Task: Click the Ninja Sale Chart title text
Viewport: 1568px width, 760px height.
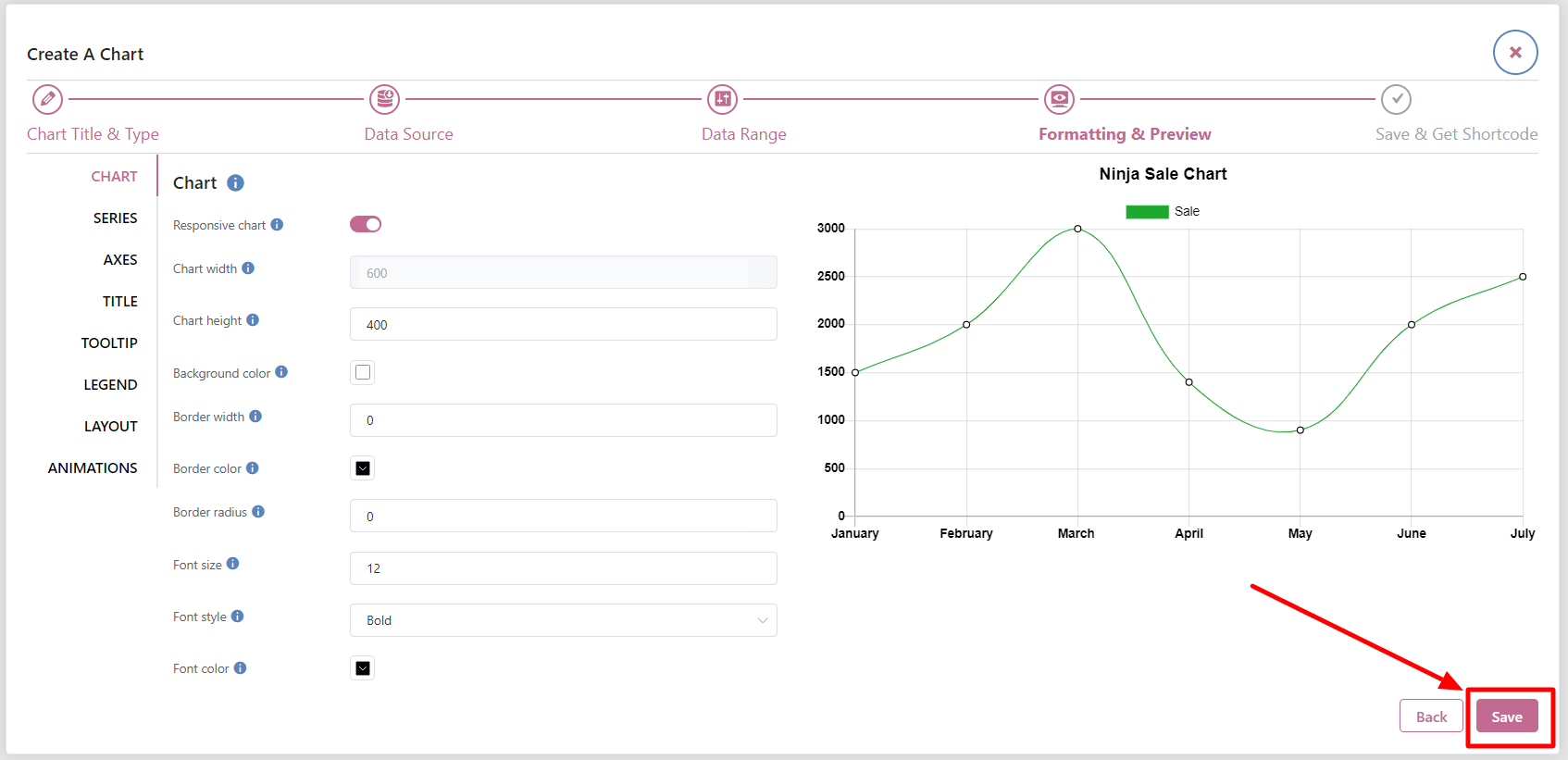Action: 1163,174
